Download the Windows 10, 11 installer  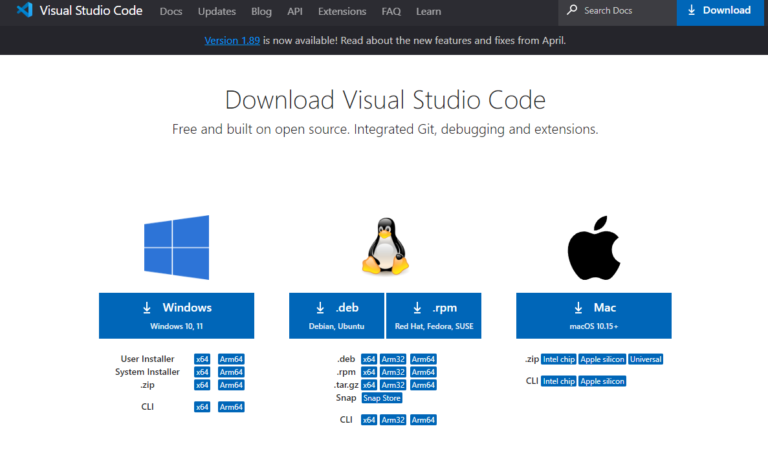176,315
